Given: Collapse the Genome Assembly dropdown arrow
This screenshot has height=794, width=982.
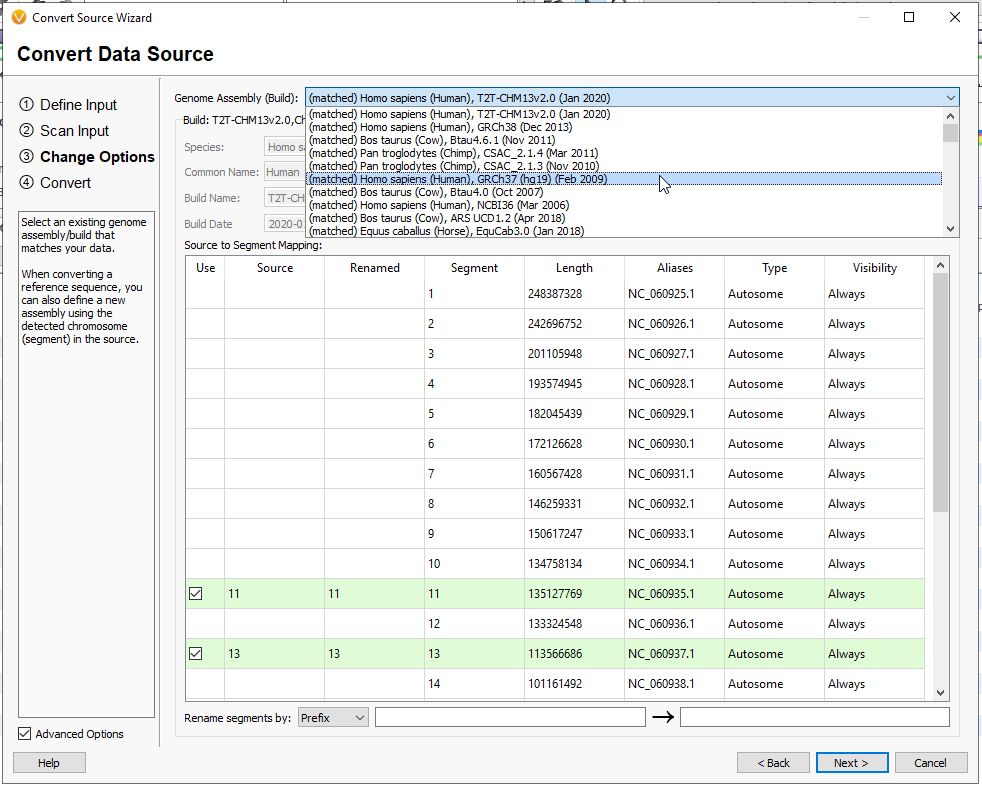Looking at the screenshot, I should click(x=950, y=98).
